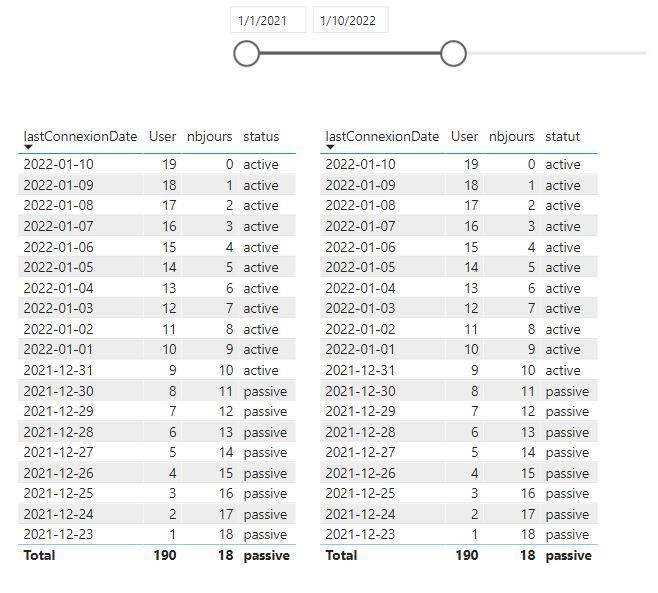Viewport: 658px width, 593px height.
Task: Click the left handle of date slider
Action: point(246,53)
